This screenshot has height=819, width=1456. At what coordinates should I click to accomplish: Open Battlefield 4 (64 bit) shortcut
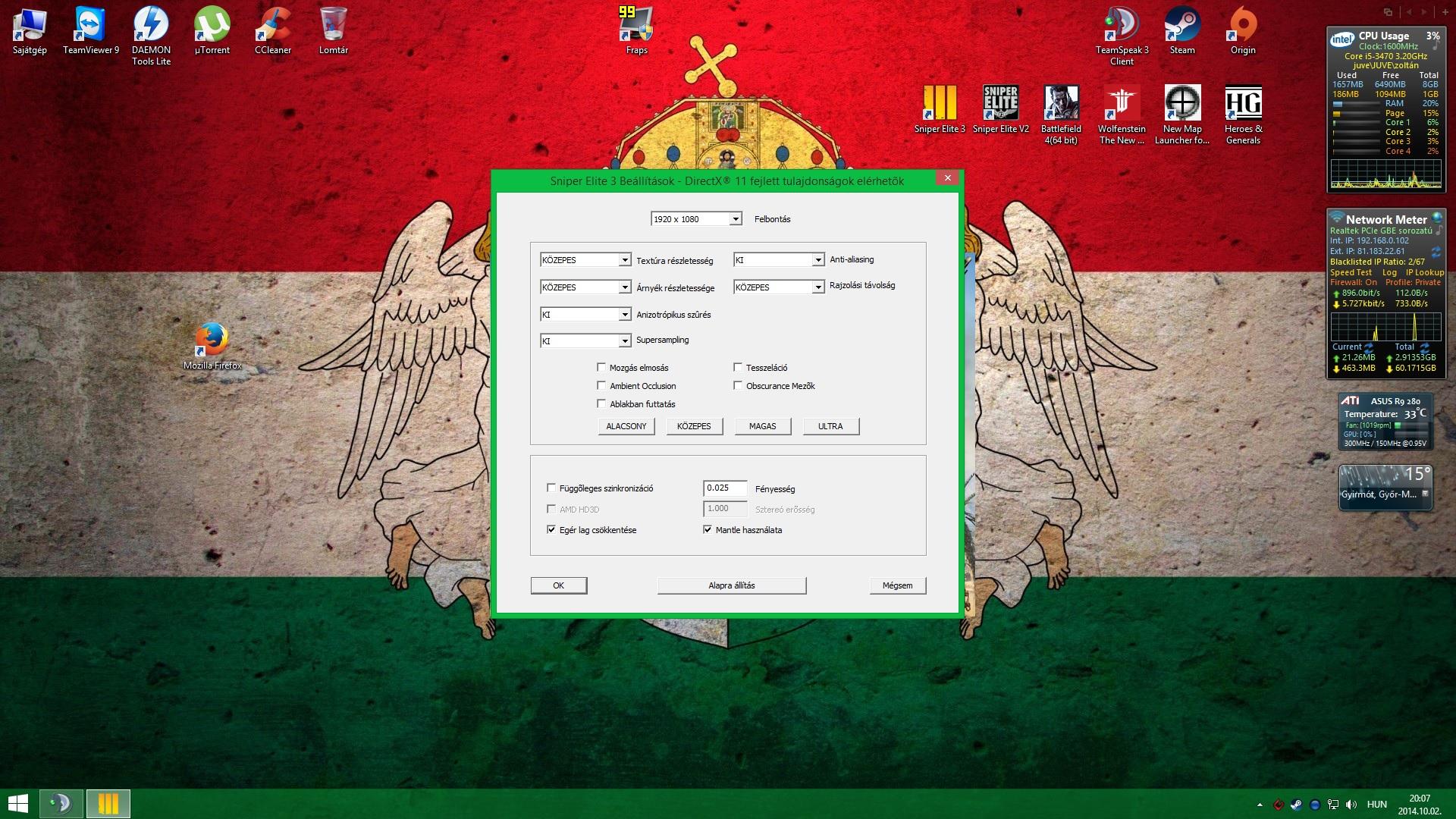tap(1061, 115)
